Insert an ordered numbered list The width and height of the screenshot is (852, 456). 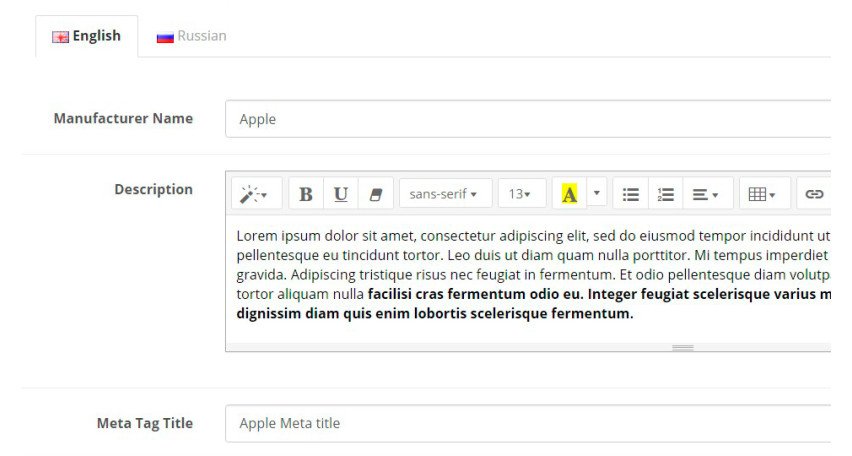pos(666,194)
